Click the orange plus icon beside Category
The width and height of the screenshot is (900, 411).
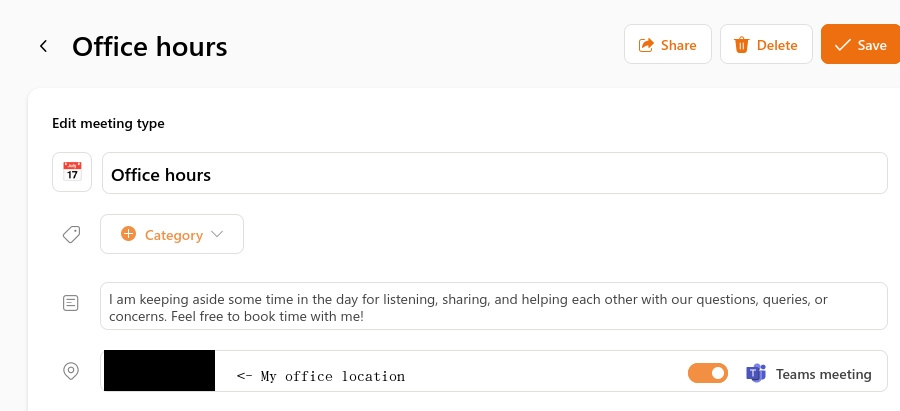(128, 234)
